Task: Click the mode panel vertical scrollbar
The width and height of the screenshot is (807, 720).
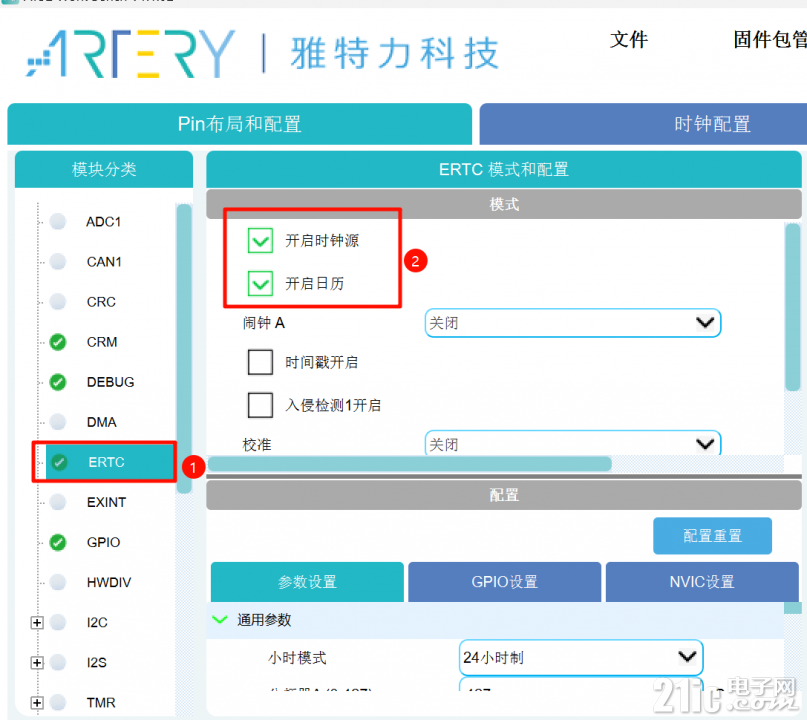Action: tap(793, 307)
